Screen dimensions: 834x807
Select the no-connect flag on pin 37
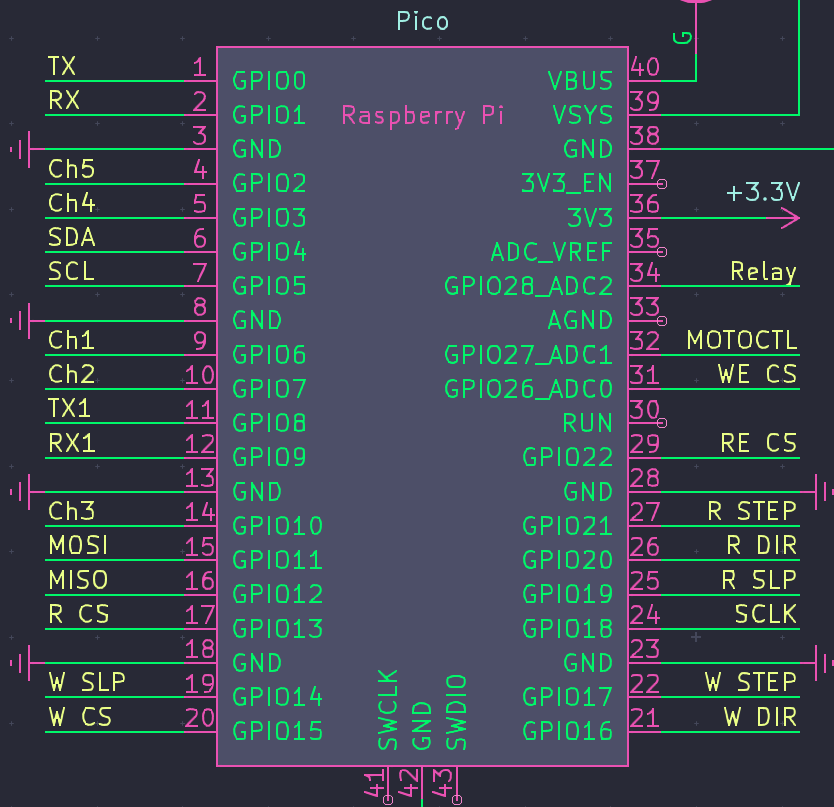662,183
